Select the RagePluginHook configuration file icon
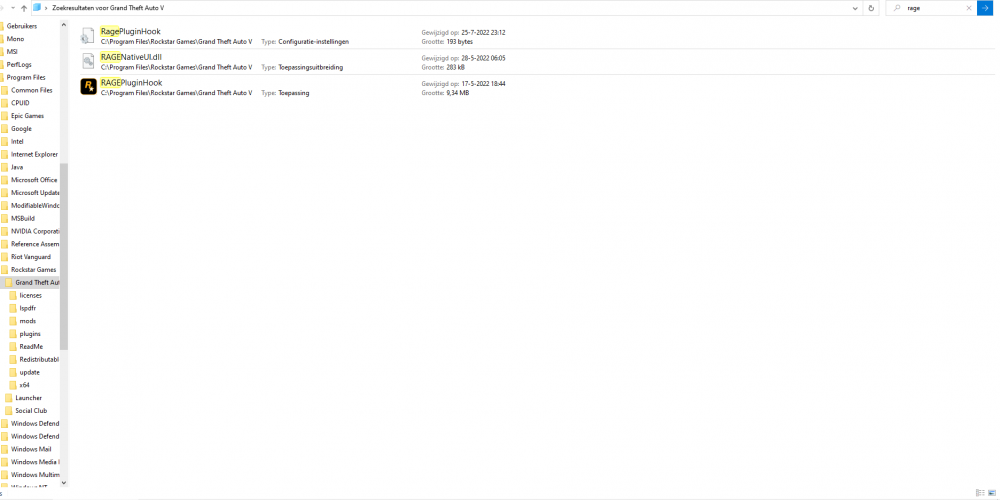 [88, 36]
